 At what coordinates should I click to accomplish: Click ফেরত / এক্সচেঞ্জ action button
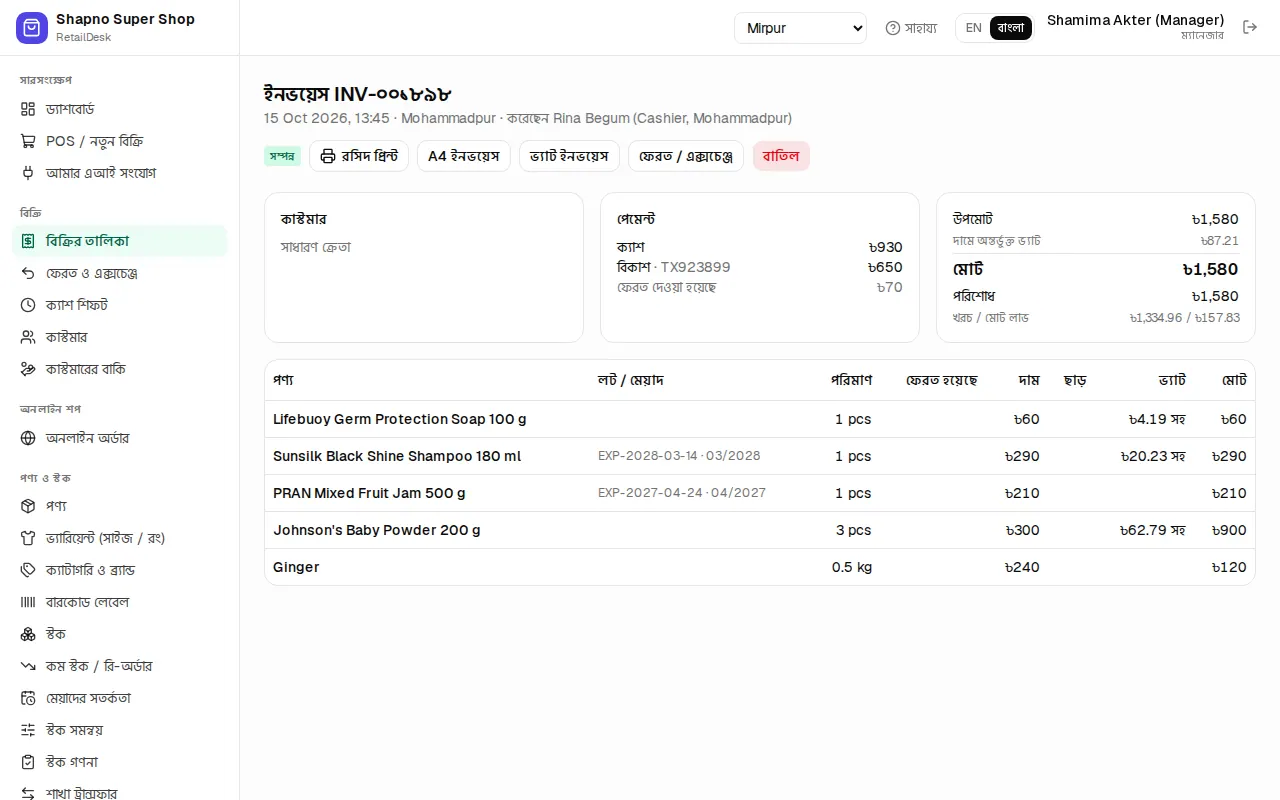(x=686, y=156)
